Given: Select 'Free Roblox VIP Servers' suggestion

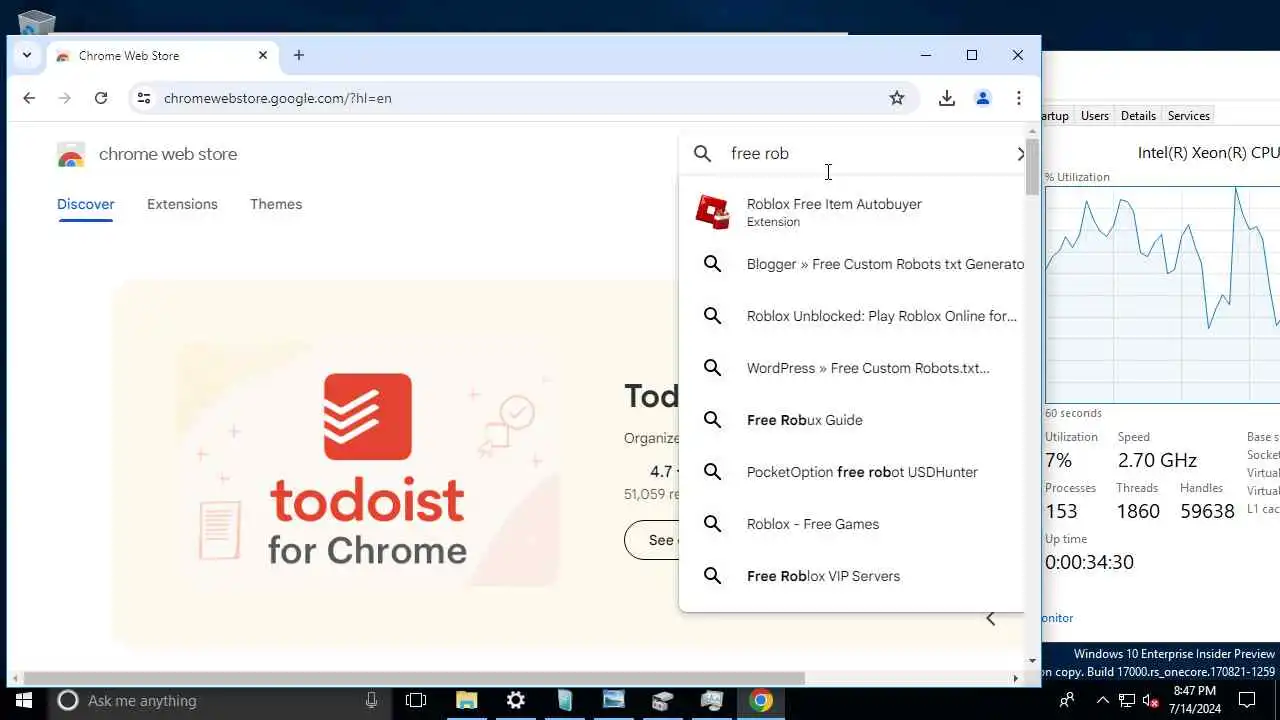Looking at the screenshot, I should coord(852,576).
